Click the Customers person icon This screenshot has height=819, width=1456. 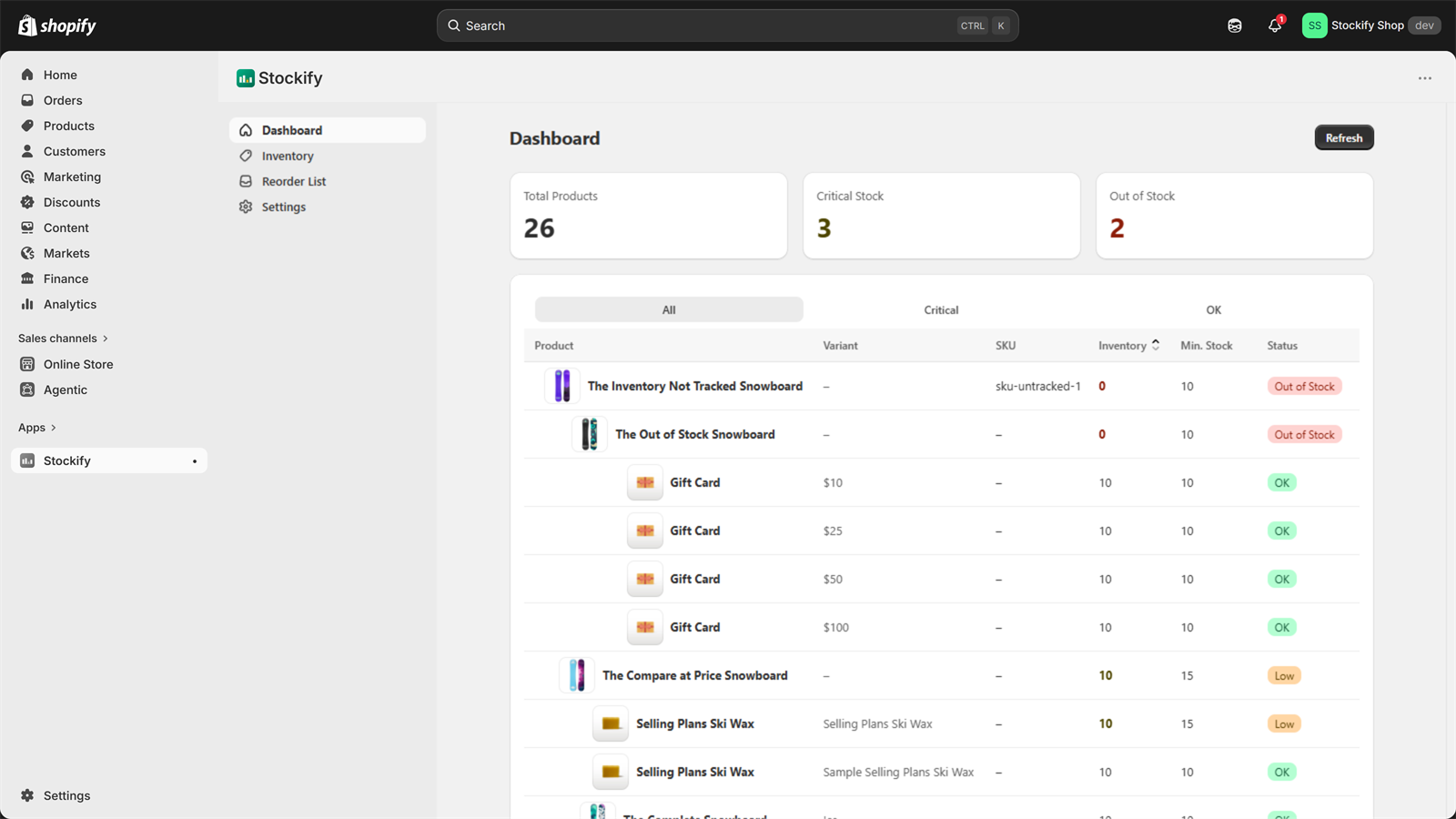pyautogui.click(x=27, y=151)
